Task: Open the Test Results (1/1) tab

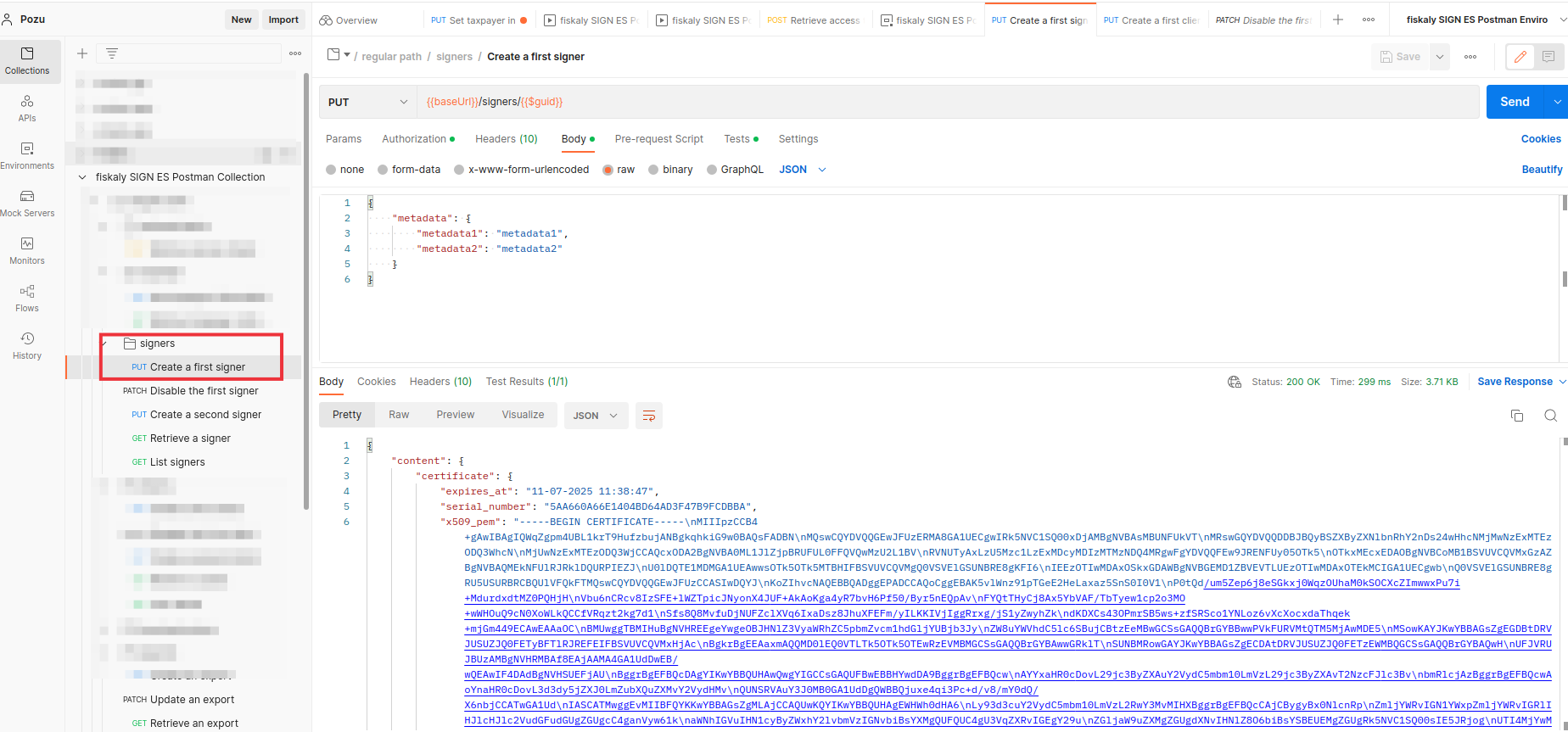Action: [527, 382]
